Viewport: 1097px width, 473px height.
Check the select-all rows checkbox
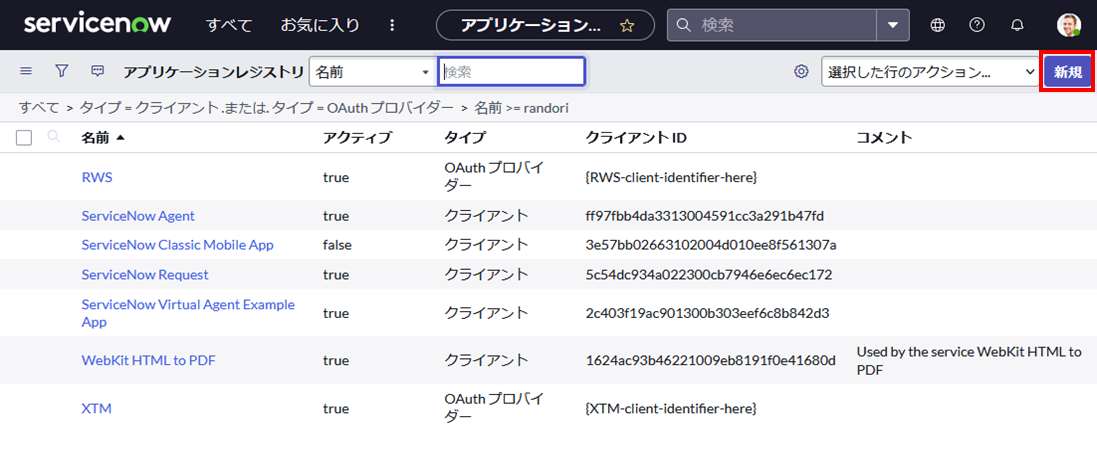tap(24, 138)
